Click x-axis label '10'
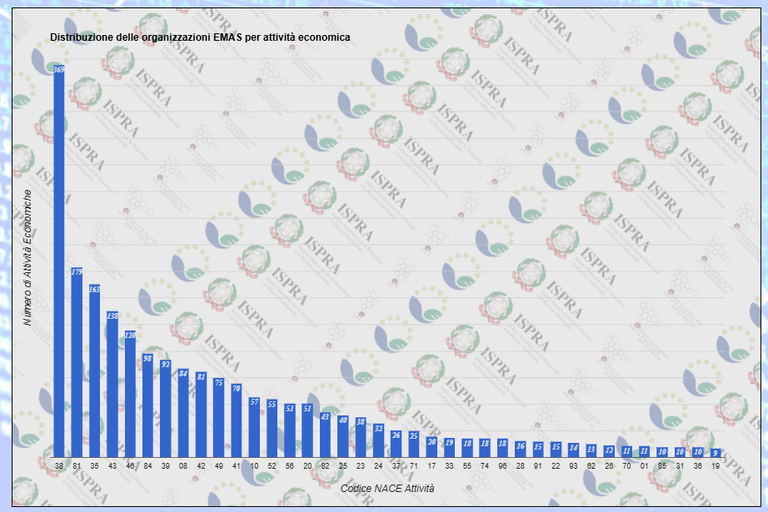768x512 pixels. coord(254,466)
